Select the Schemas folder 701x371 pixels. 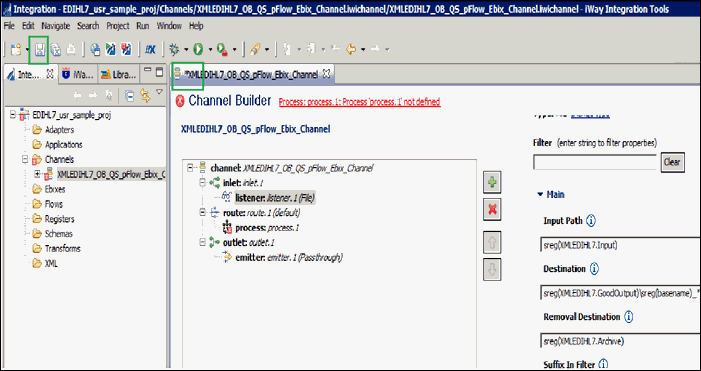[59, 234]
